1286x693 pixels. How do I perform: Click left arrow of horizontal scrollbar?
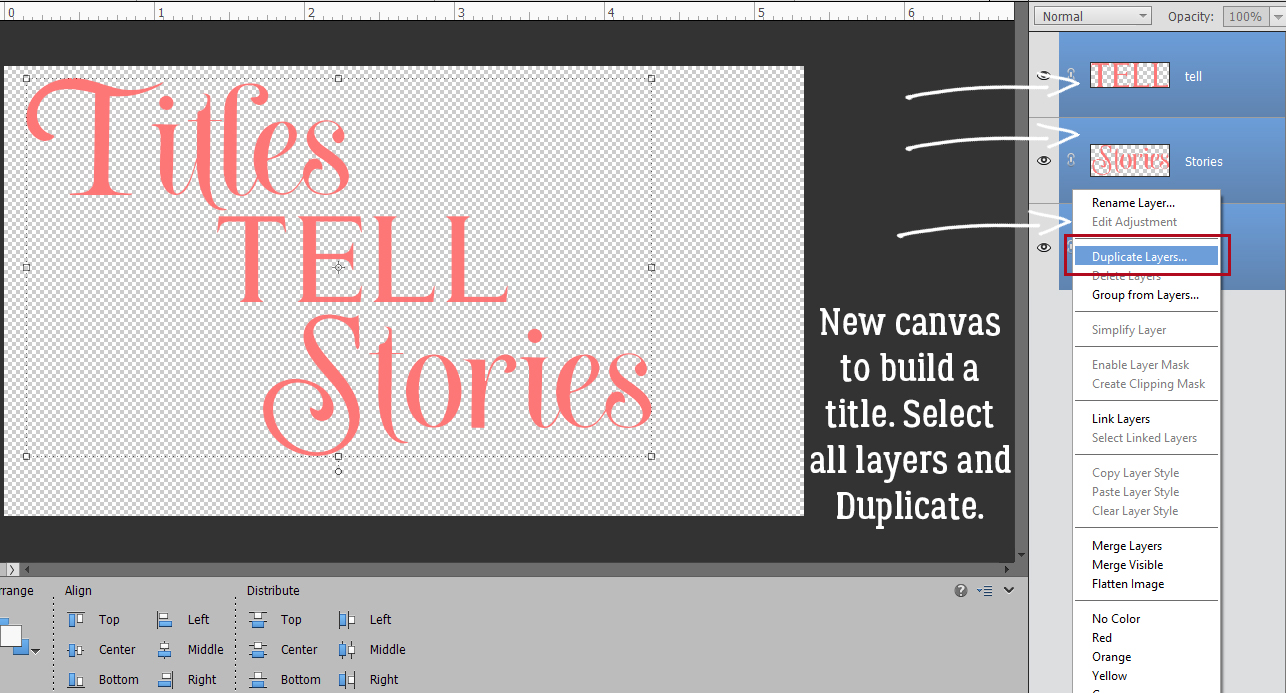tap(28, 569)
